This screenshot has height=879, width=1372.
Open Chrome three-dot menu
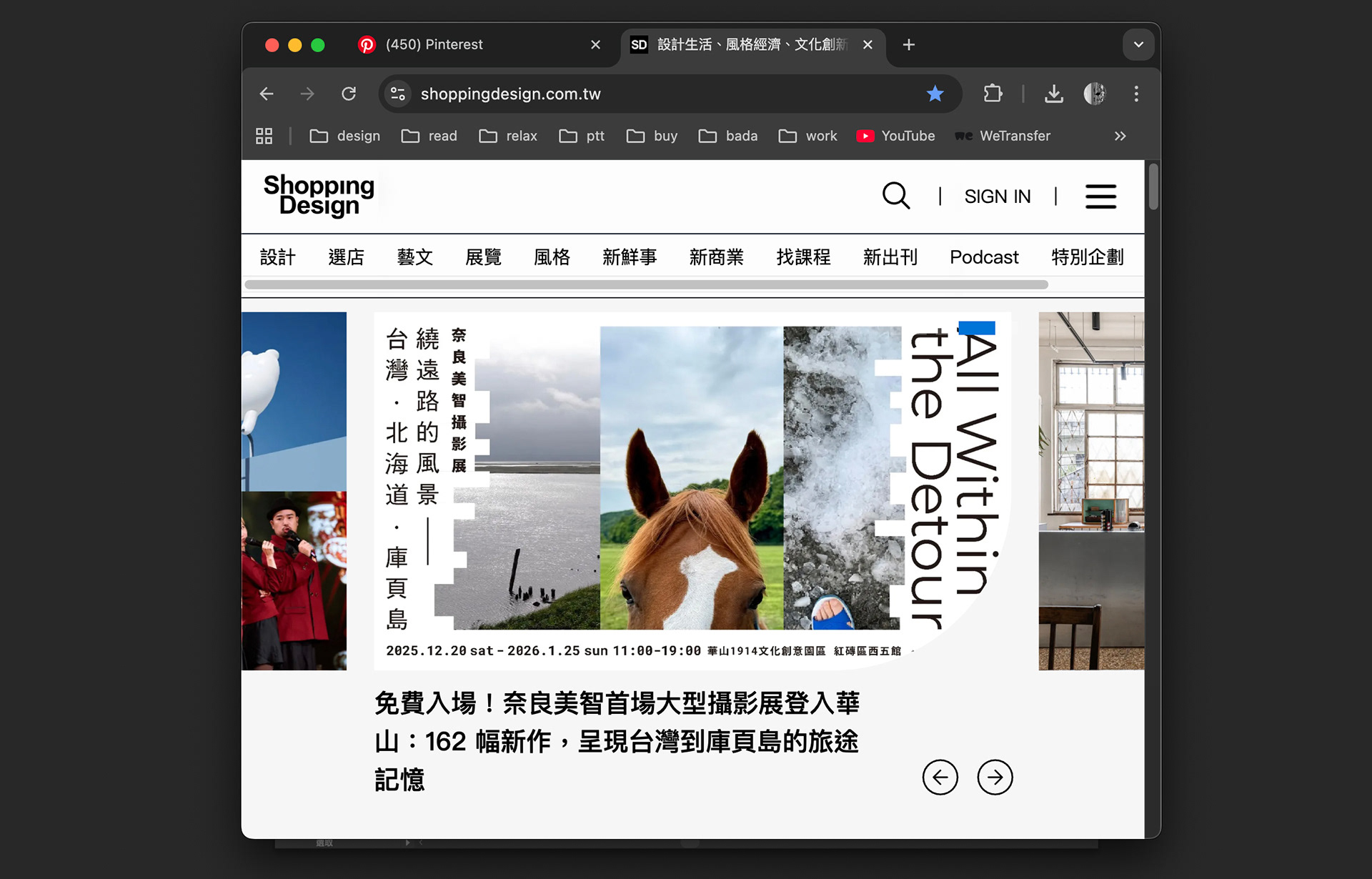[x=1136, y=94]
